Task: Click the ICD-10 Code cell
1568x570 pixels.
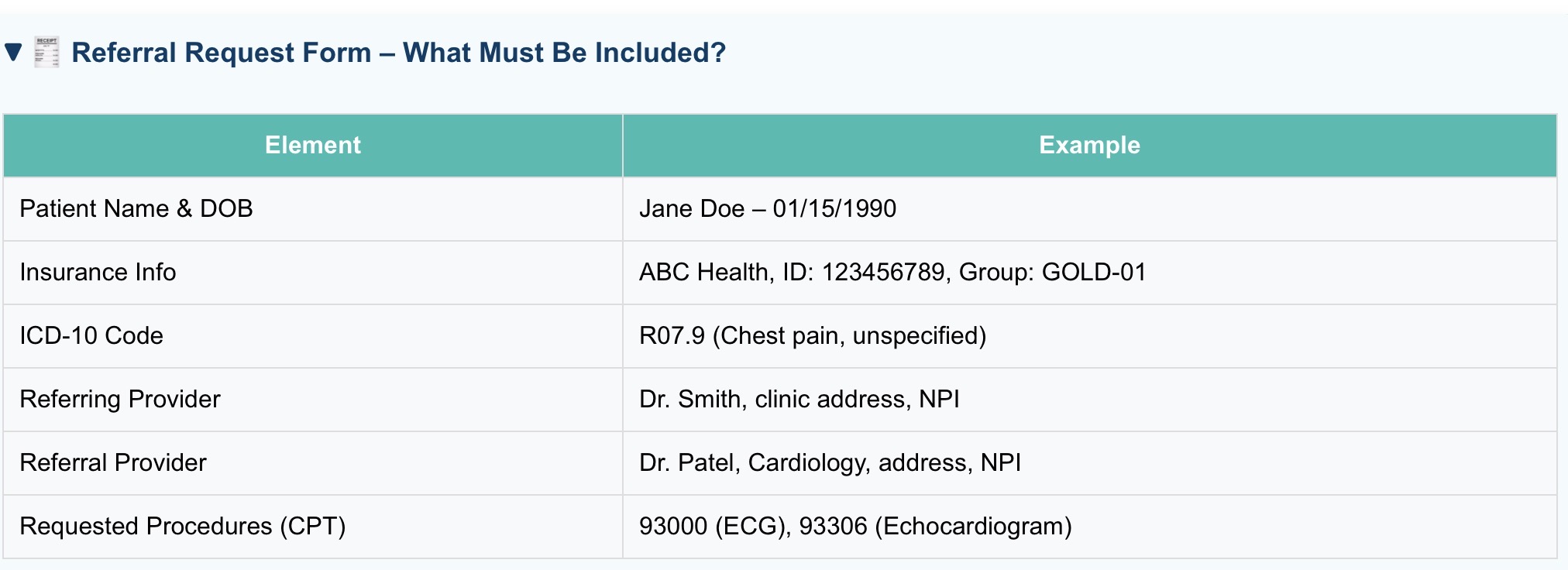Action: point(313,336)
